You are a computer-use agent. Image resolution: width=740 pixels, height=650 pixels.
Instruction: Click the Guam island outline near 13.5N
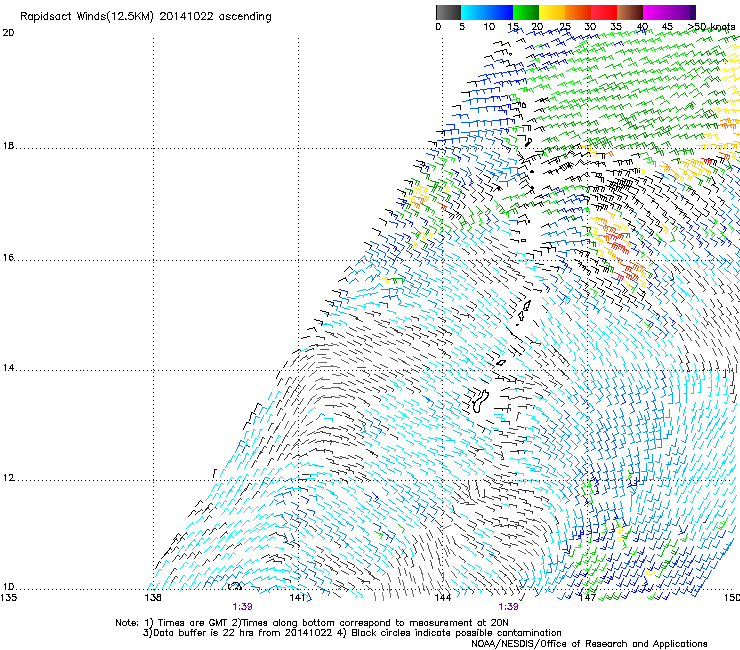480,401
